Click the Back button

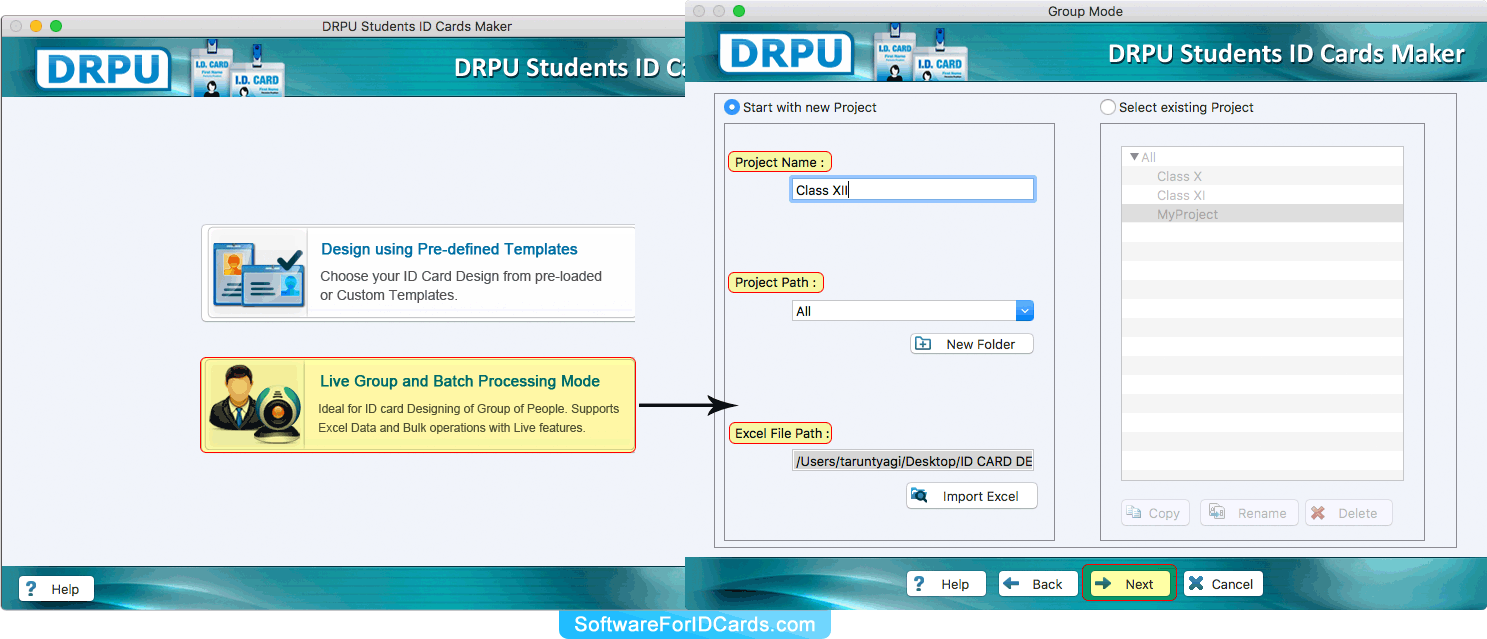click(x=1038, y=584)
